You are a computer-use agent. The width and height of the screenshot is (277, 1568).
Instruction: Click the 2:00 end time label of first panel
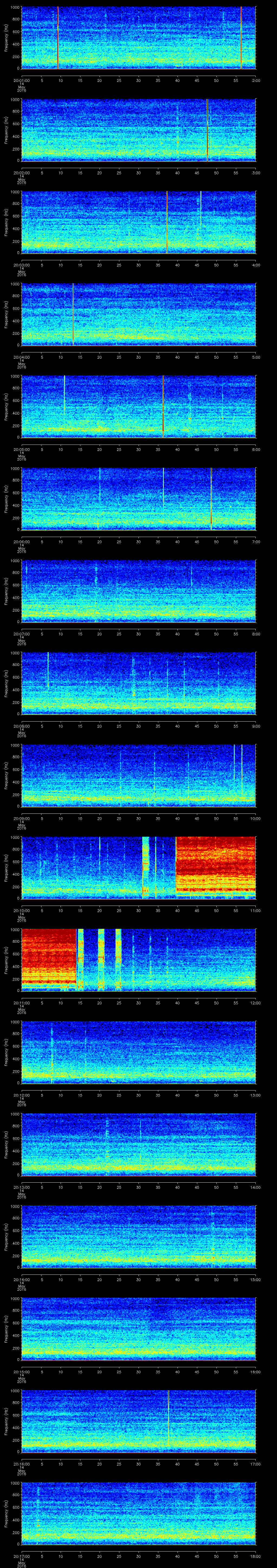click(x=256, y=80)
